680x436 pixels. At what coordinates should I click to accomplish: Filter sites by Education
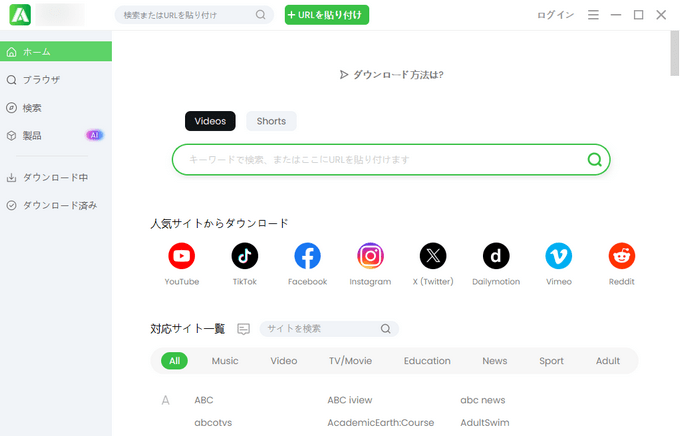(x=427, y=361)
